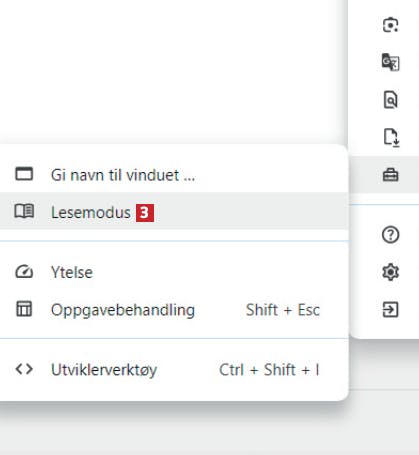This screenshot has height=455, width=419.
Task: Open Google Lens screen search icon
Action: [390, 25]
